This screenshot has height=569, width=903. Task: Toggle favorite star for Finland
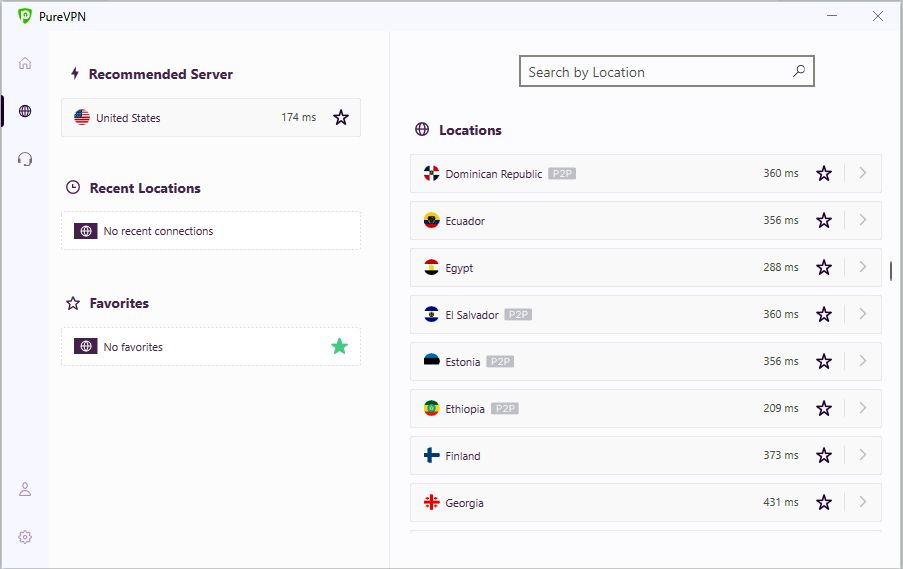[824, 456]
